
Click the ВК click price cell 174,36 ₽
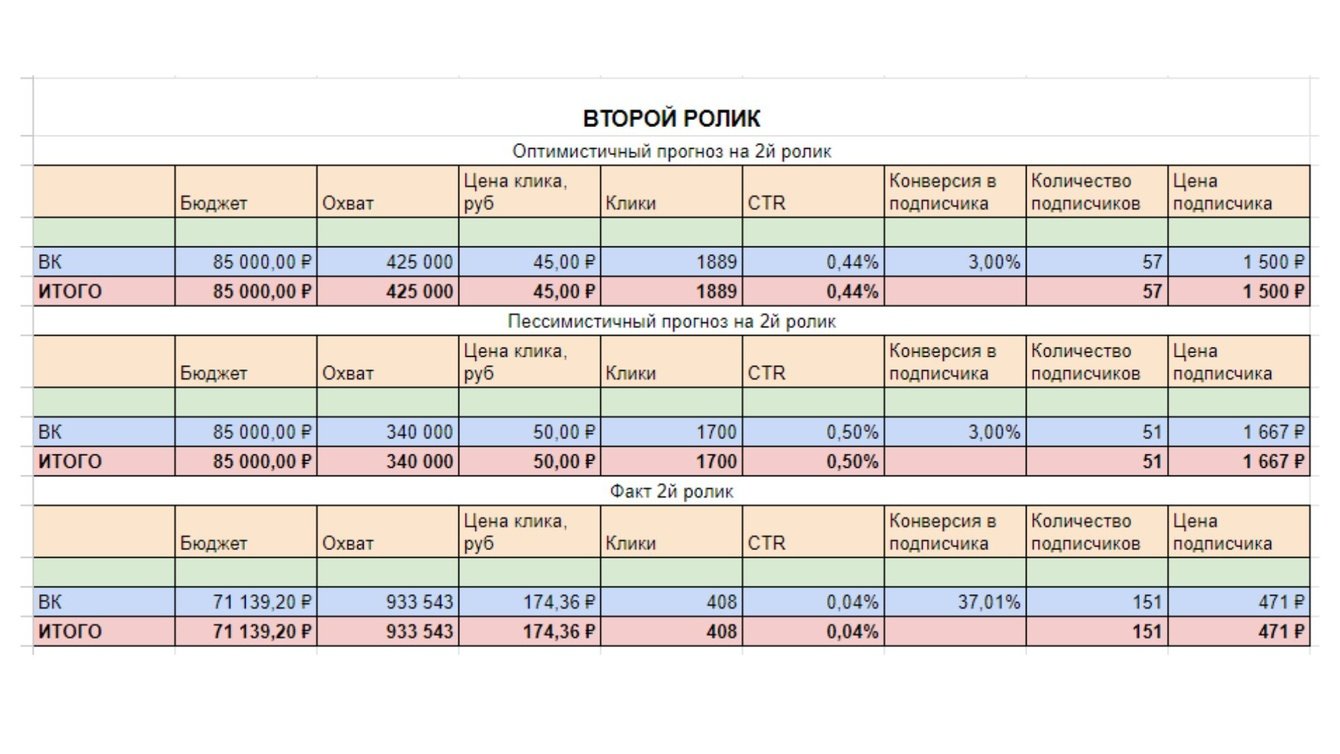pos(530,602)
